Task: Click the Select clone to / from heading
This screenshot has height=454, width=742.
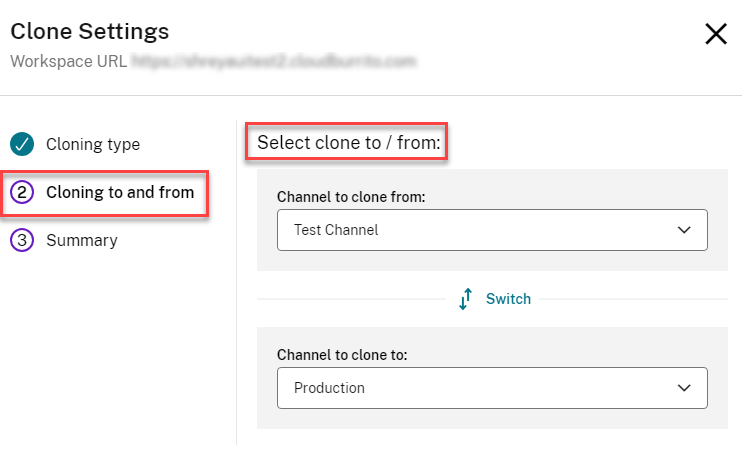Action: coord(348,143)
